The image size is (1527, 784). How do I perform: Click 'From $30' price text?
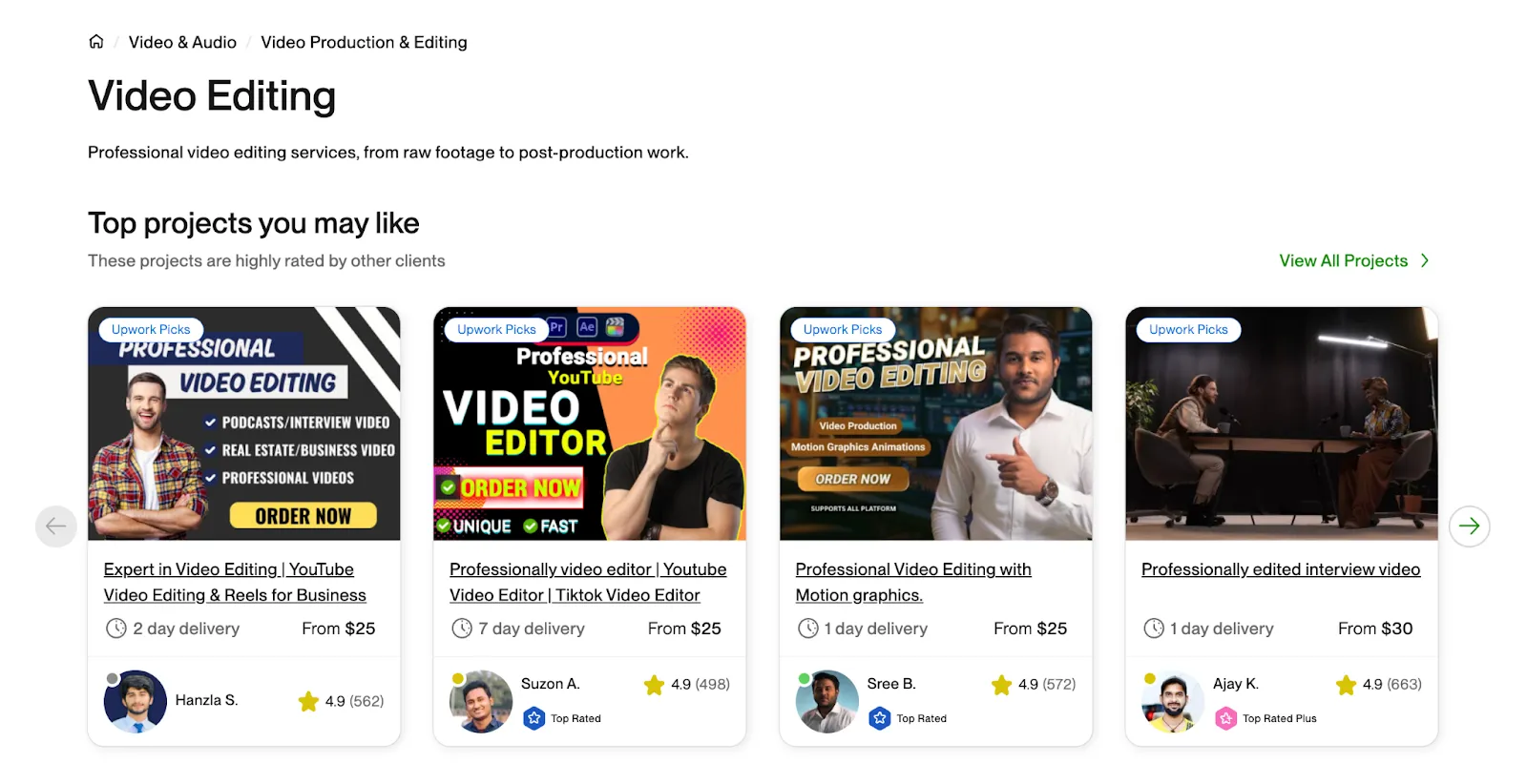point(1375,629)
